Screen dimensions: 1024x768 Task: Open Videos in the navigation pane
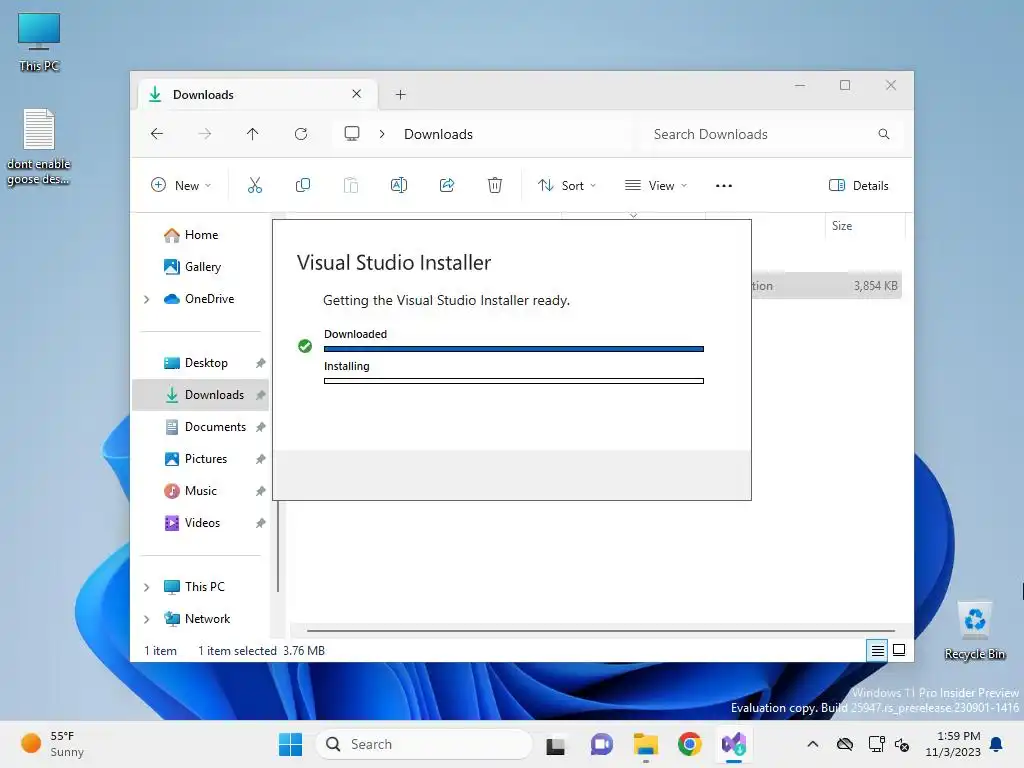pos(202,522)
